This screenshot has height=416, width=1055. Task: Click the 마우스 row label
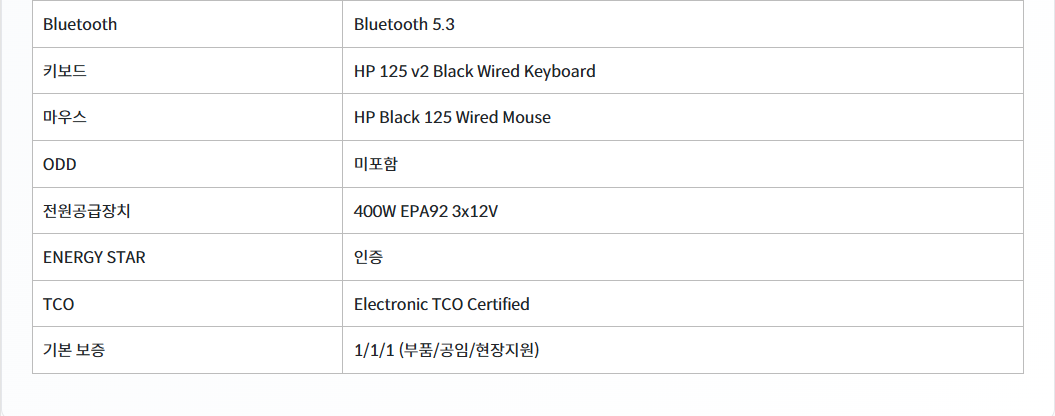(65, 117)
